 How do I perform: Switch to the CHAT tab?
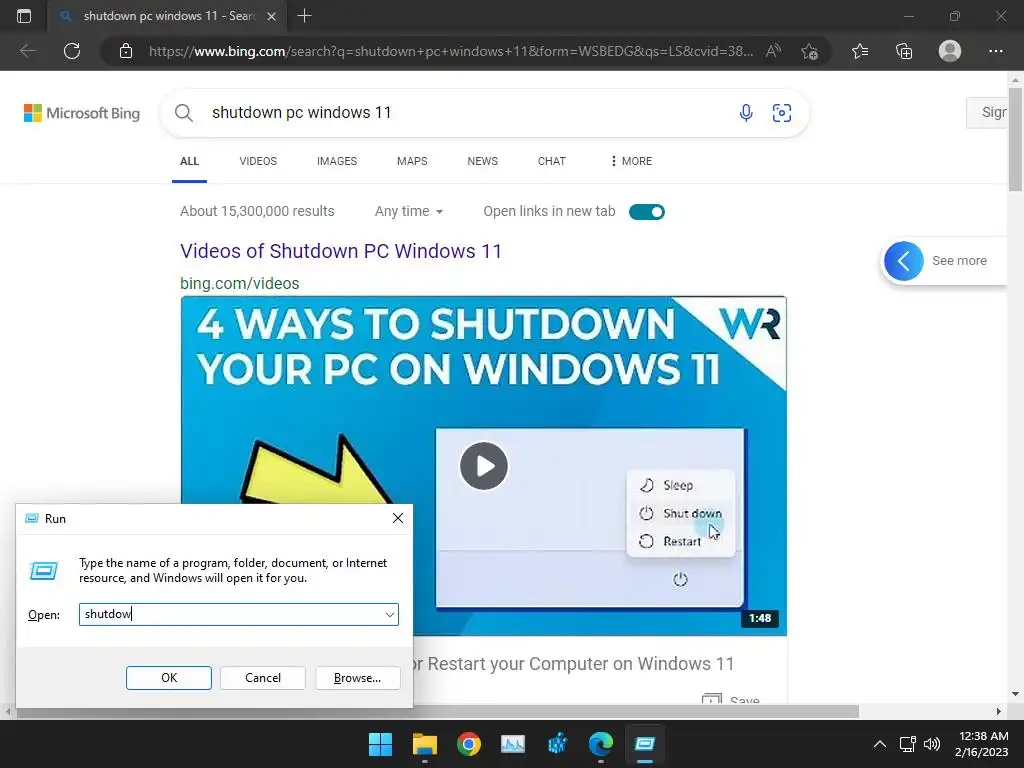[552, 161]
